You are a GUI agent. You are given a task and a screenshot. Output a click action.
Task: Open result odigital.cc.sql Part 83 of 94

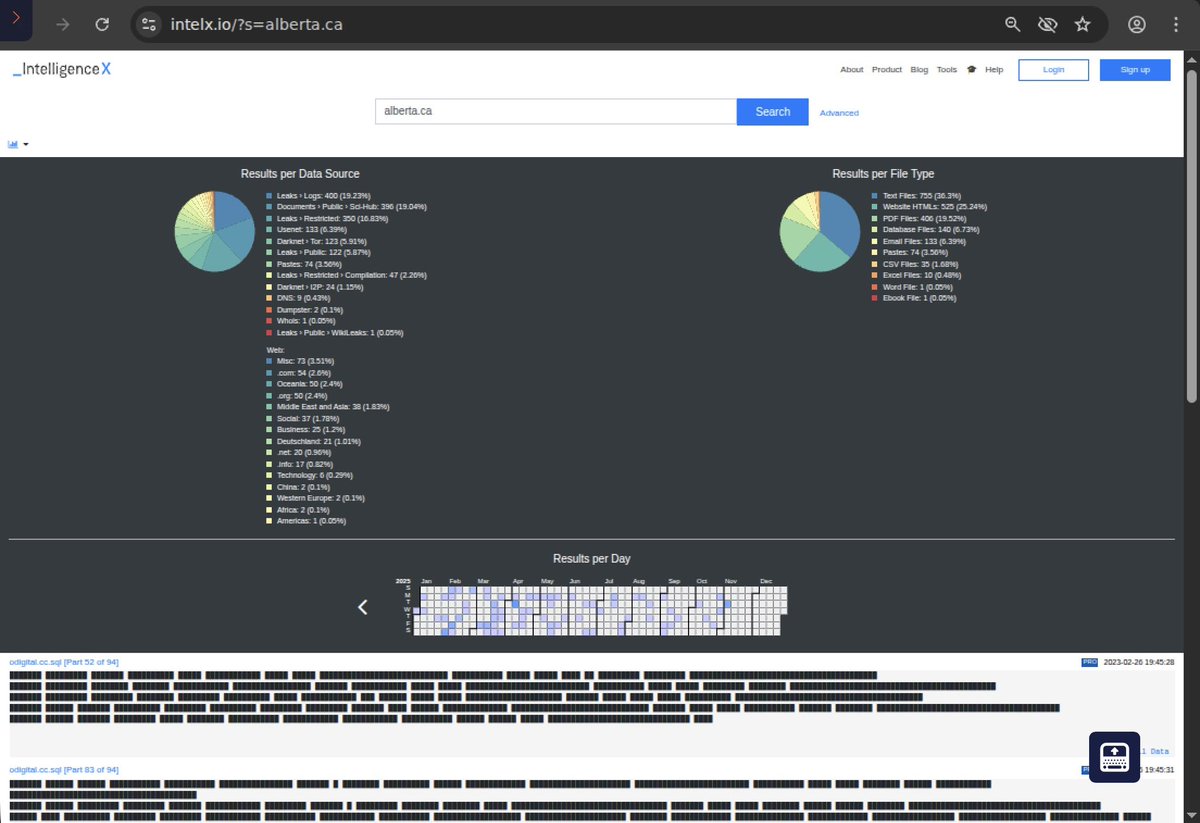[64, 769]
